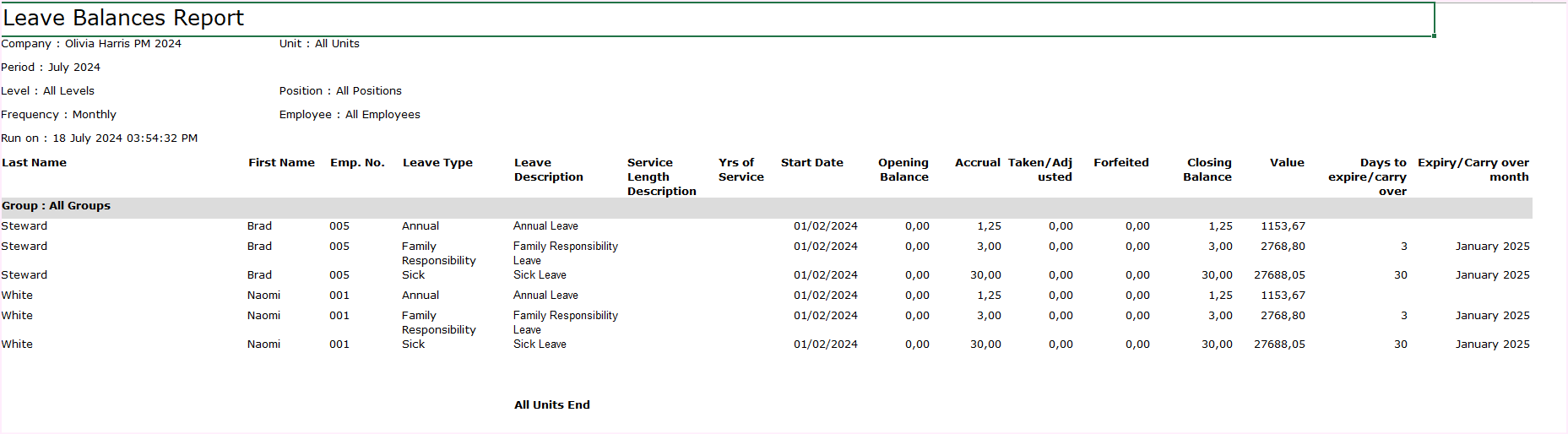
Task: Click the Leave Type column header
Action: click(437, 163)
